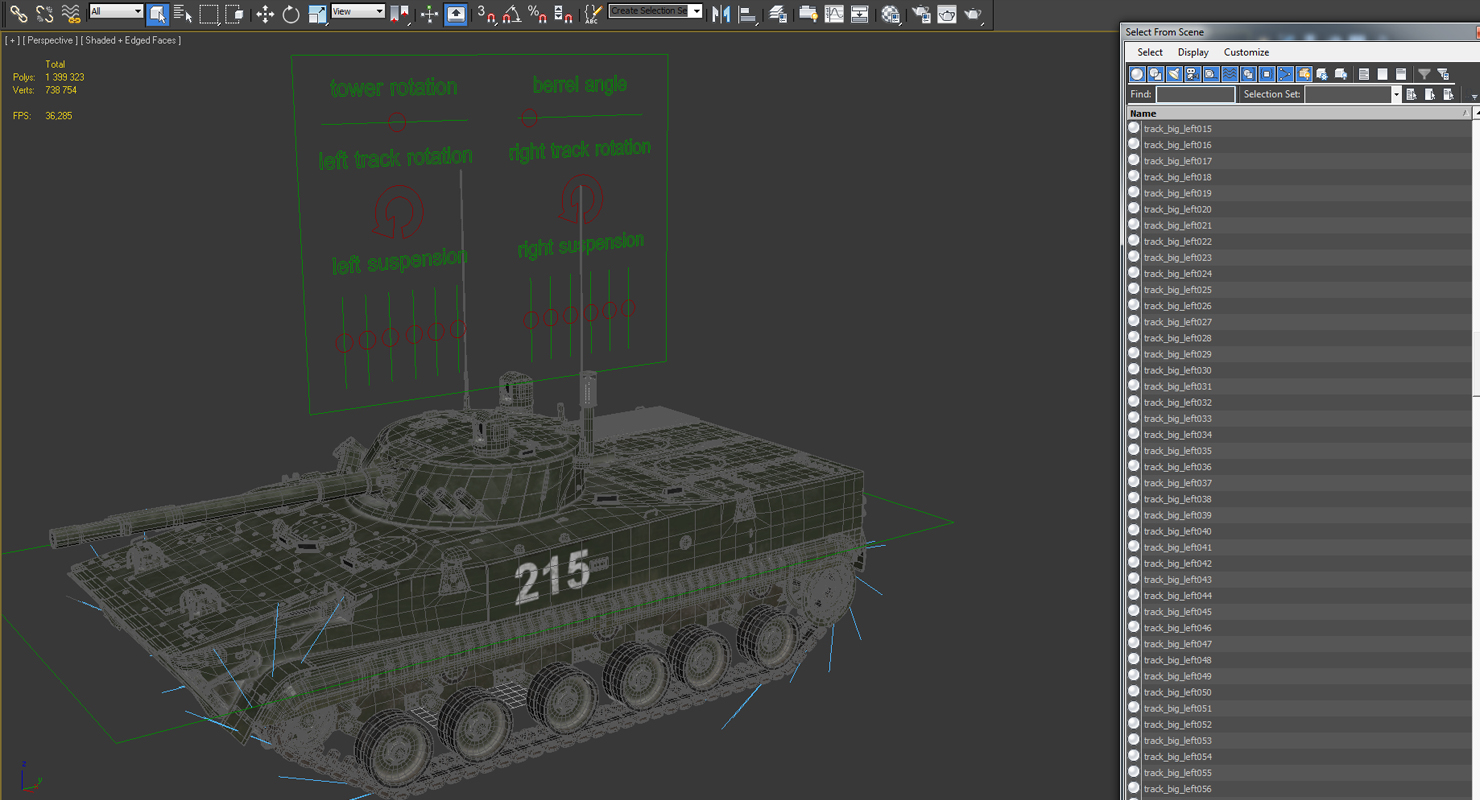Toggle 3D Snaps
The height and width of the screenshot is (800, 1480).
(x=487, y=14)
